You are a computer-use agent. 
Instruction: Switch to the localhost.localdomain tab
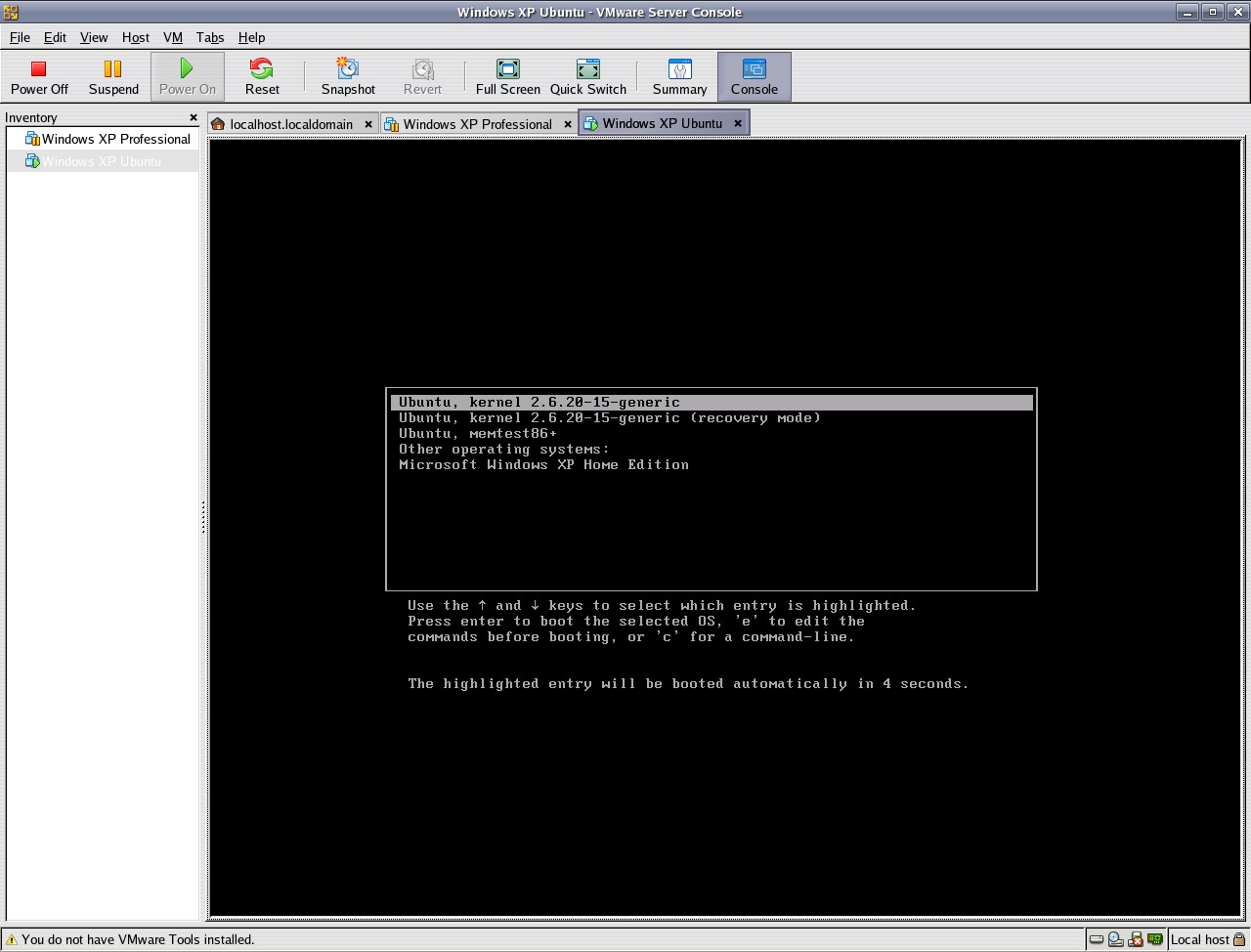(290, 124)
